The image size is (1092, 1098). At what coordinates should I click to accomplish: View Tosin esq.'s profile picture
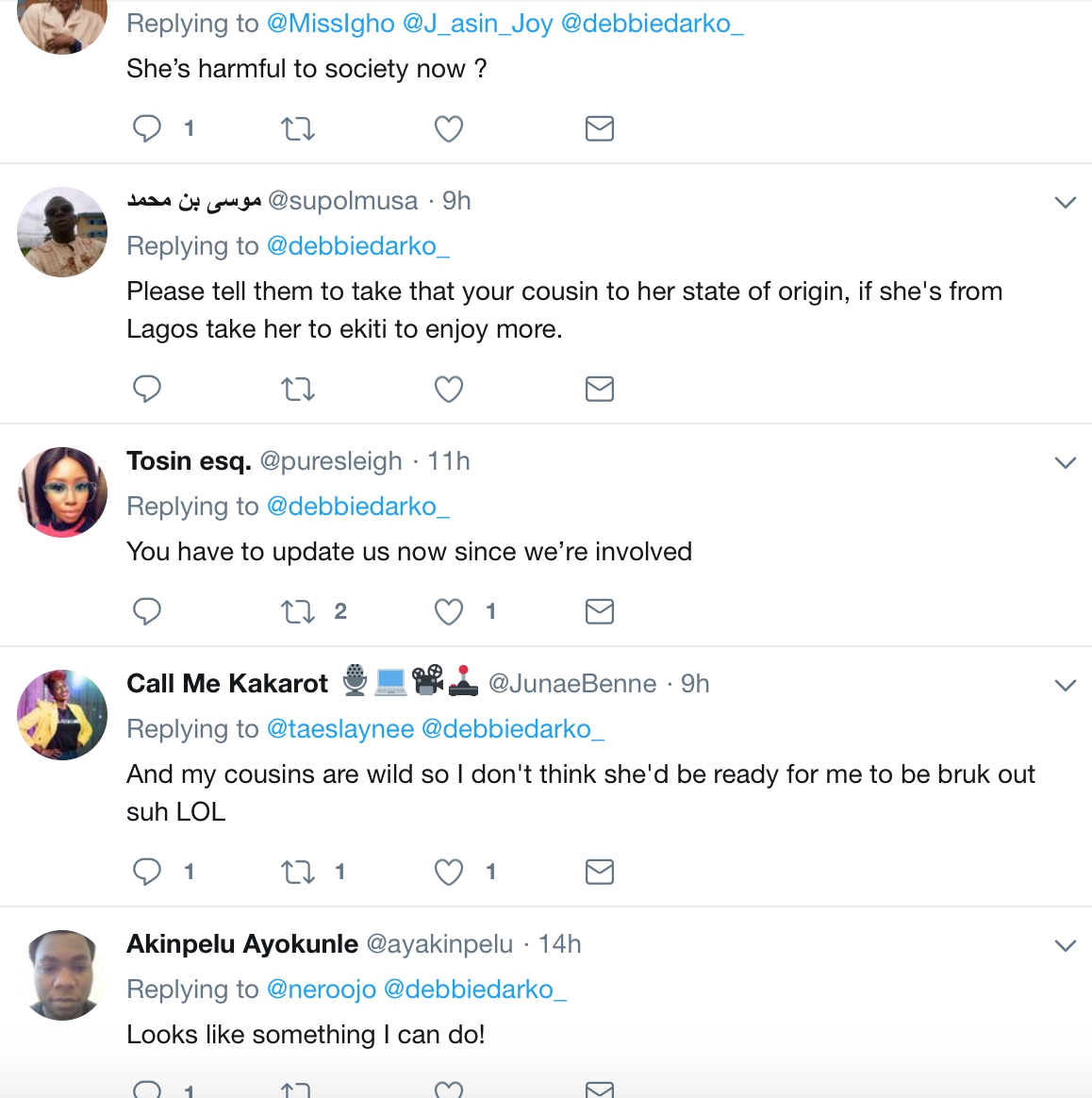tap(62, 492)
